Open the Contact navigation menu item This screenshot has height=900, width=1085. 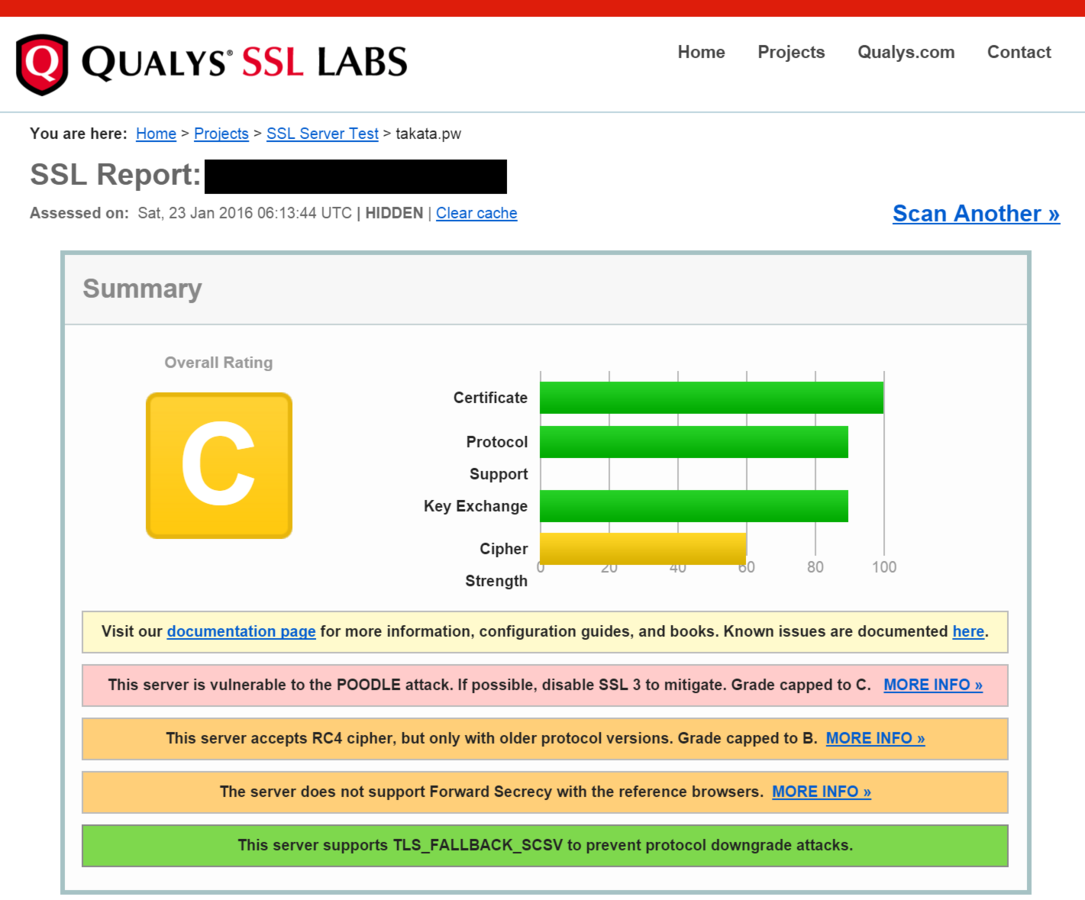coord(1019,53)
